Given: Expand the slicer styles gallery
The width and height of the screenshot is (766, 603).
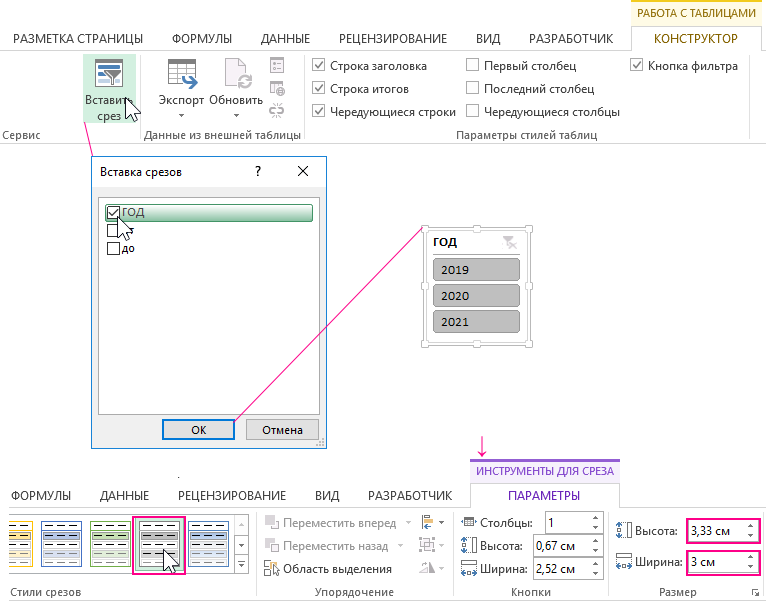Looking at the screenshot, I should pyautogui.click(x=240, y=569).
